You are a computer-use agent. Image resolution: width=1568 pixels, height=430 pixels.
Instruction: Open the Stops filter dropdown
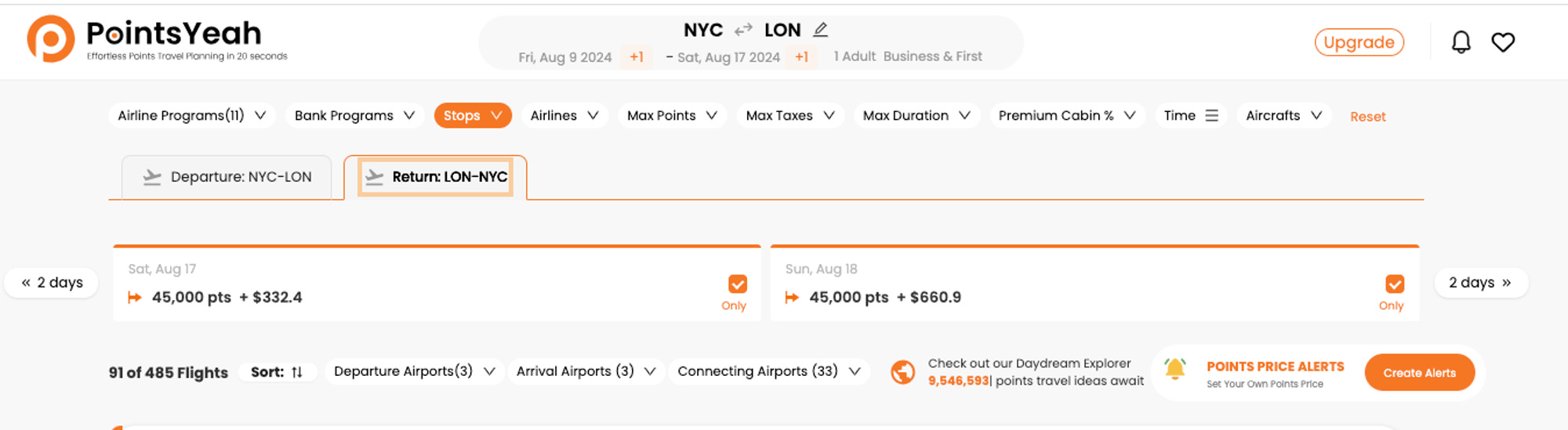coord(473,115)
